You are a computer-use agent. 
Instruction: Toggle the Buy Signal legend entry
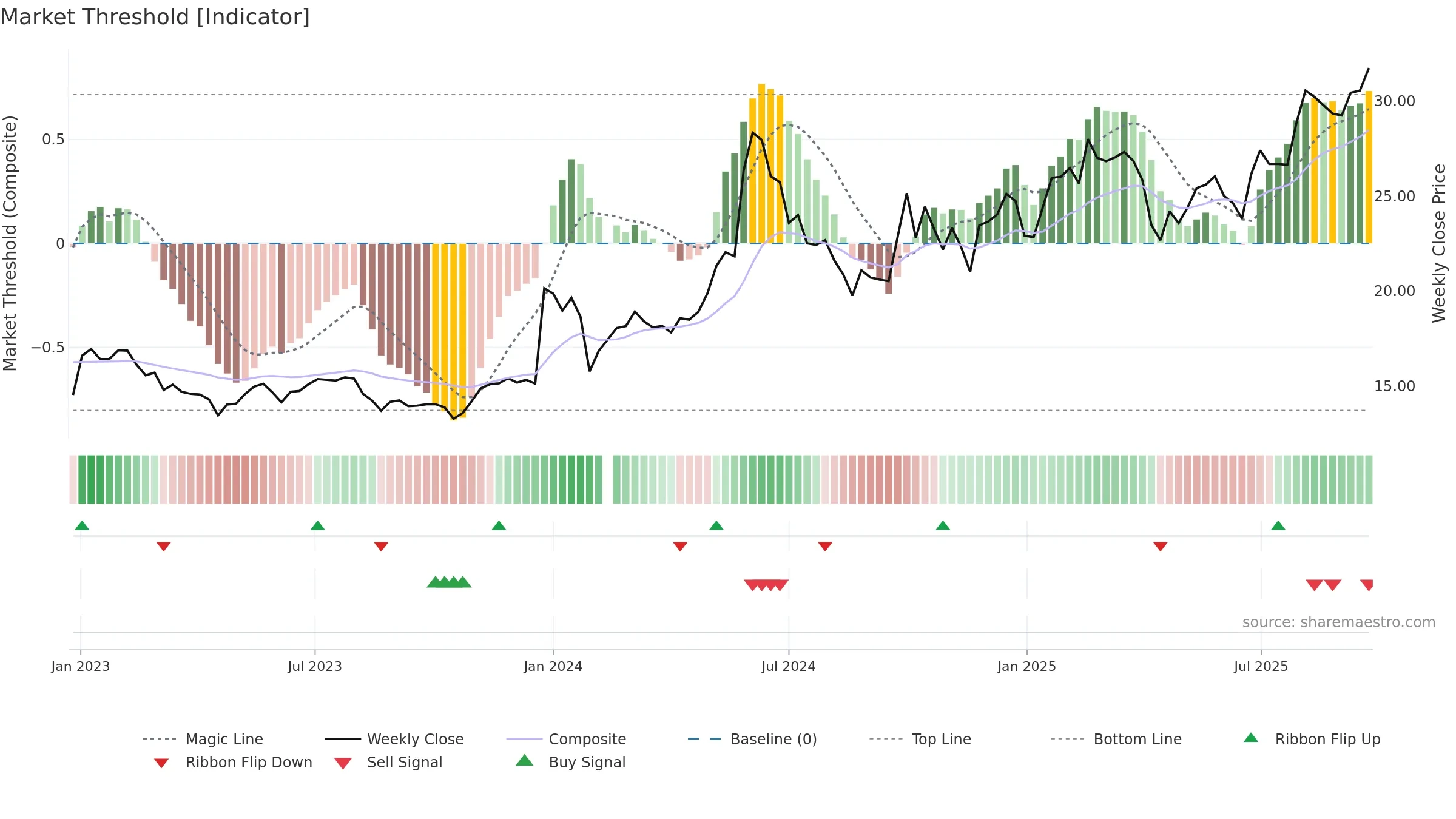point(570,762)
